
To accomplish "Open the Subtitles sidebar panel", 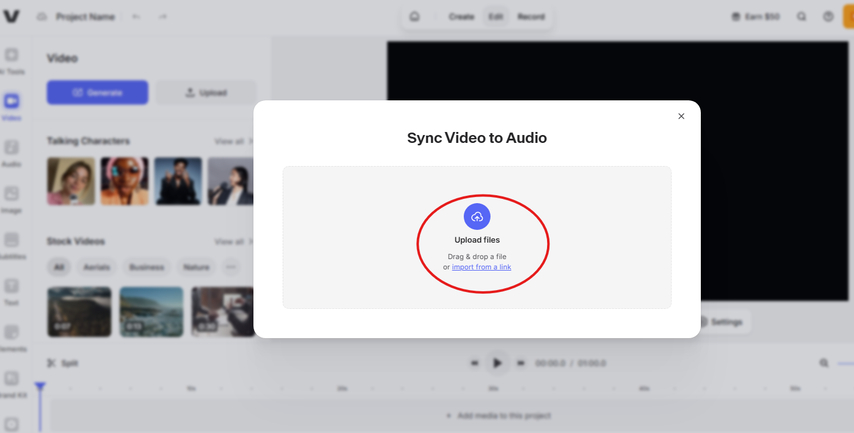I will pyautogui.click(x=11, y=246).
